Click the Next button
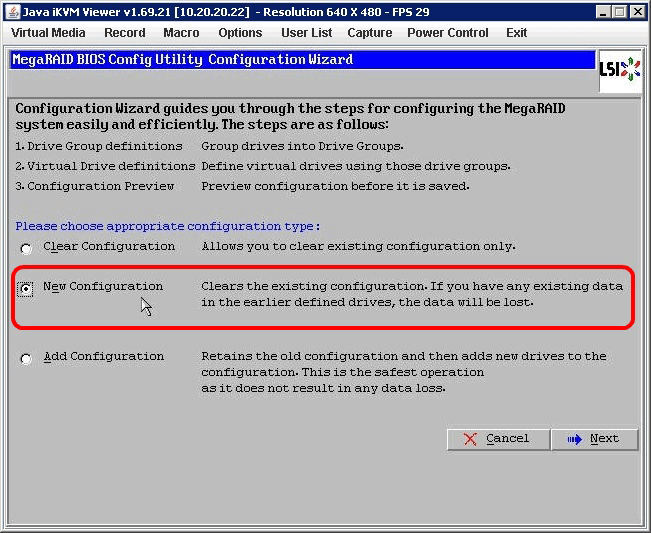651x533 pixels. [x=595, y=439]
